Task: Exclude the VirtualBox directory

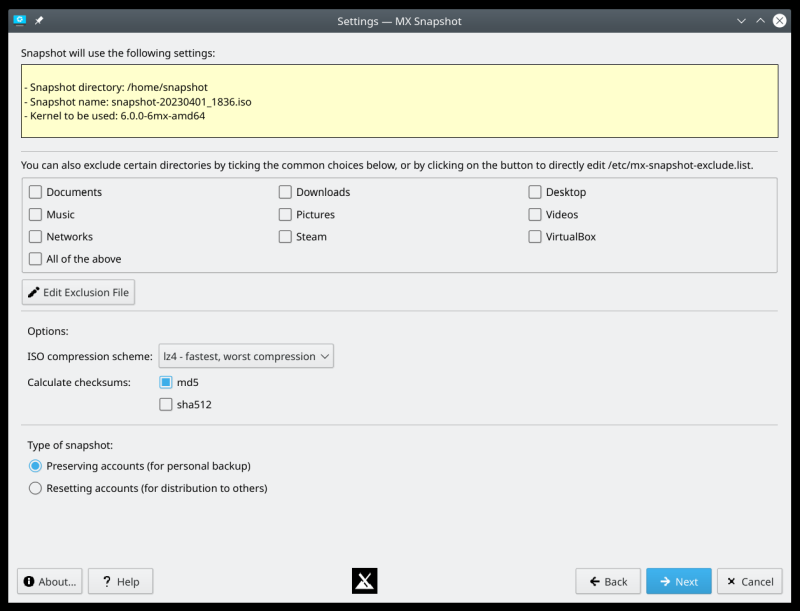Action: tap(536, 237)
